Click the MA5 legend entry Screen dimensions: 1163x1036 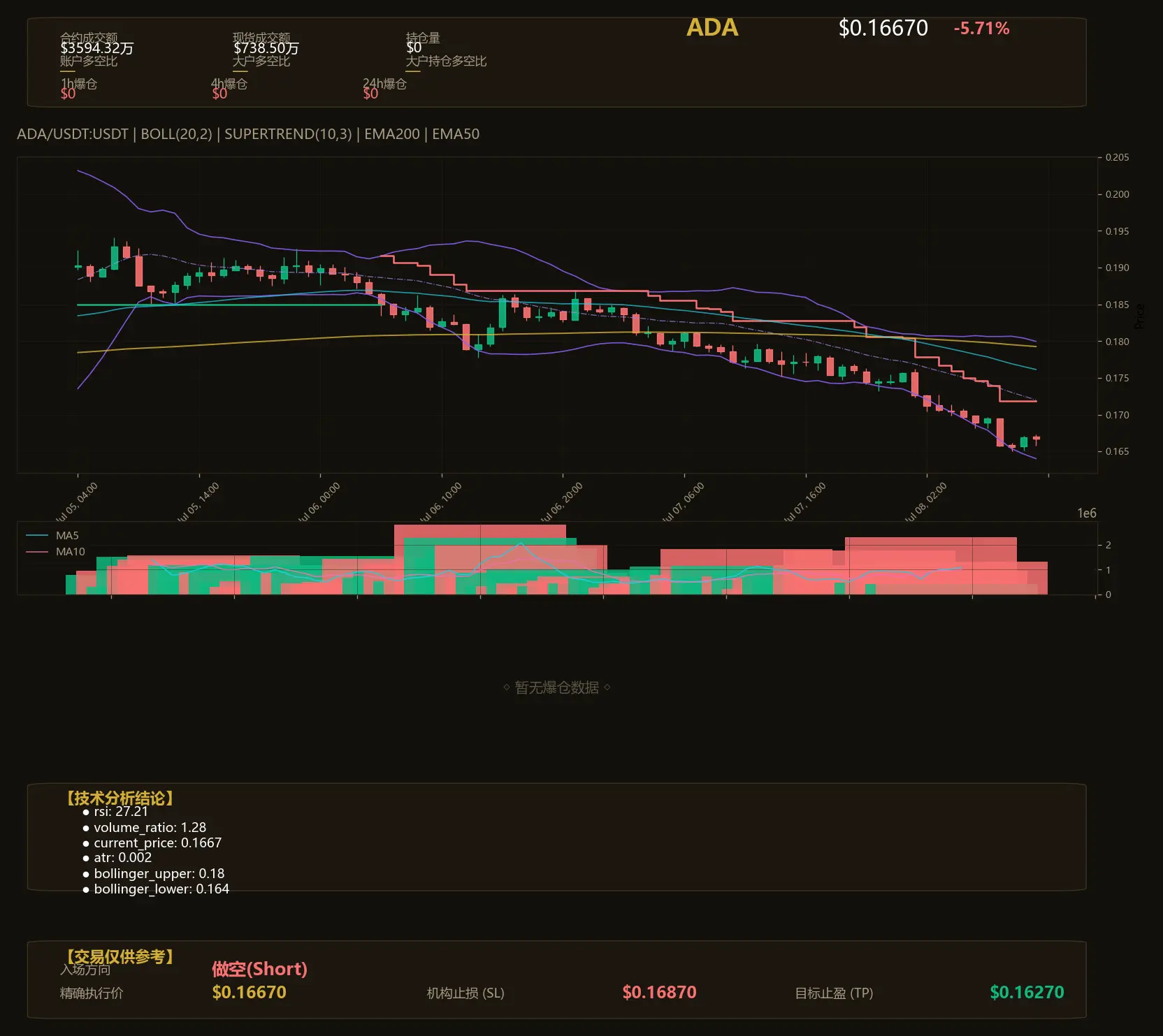click(x=52, y=536)
